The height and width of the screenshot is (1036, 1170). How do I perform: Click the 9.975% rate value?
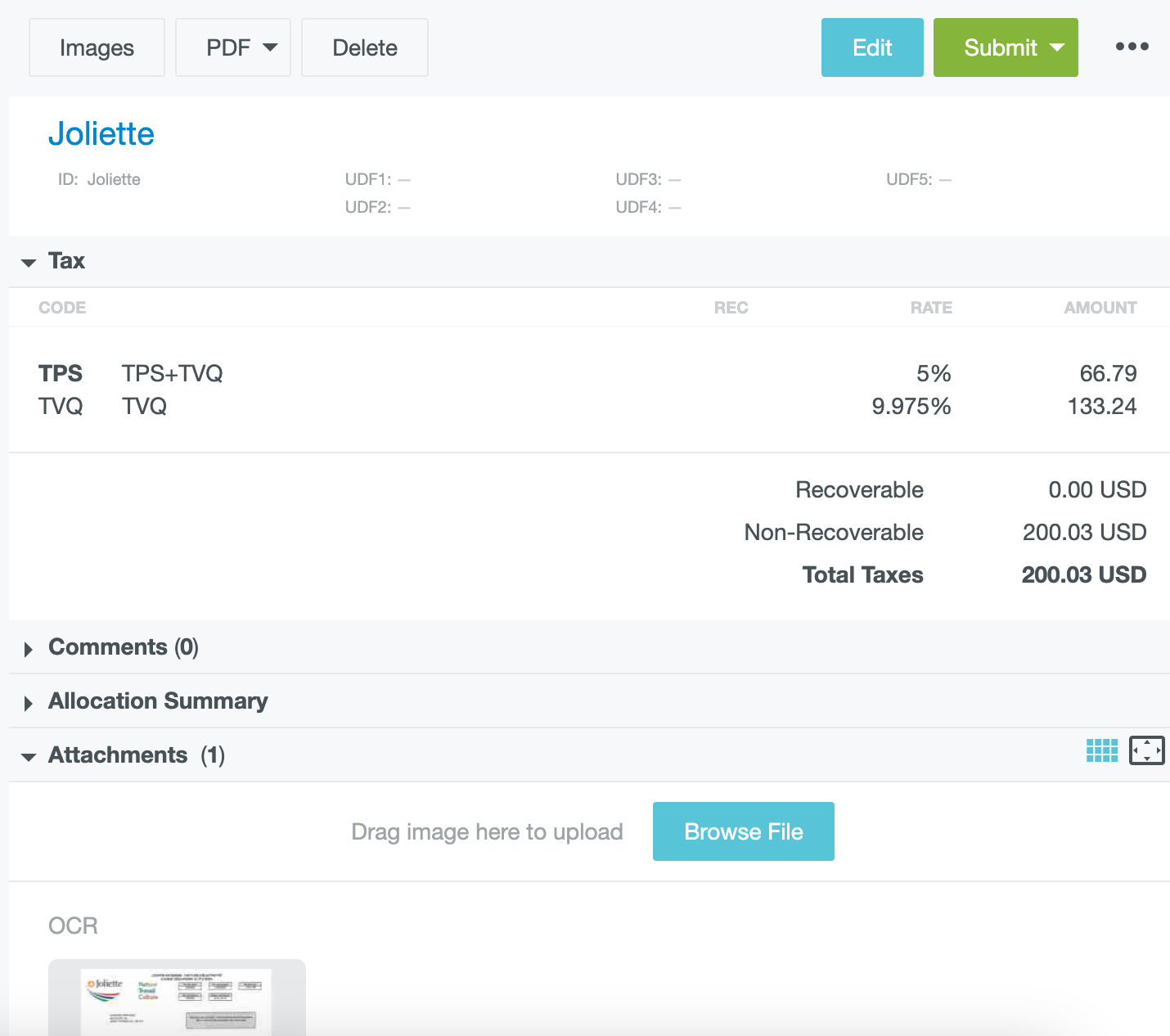click(911, 406)
